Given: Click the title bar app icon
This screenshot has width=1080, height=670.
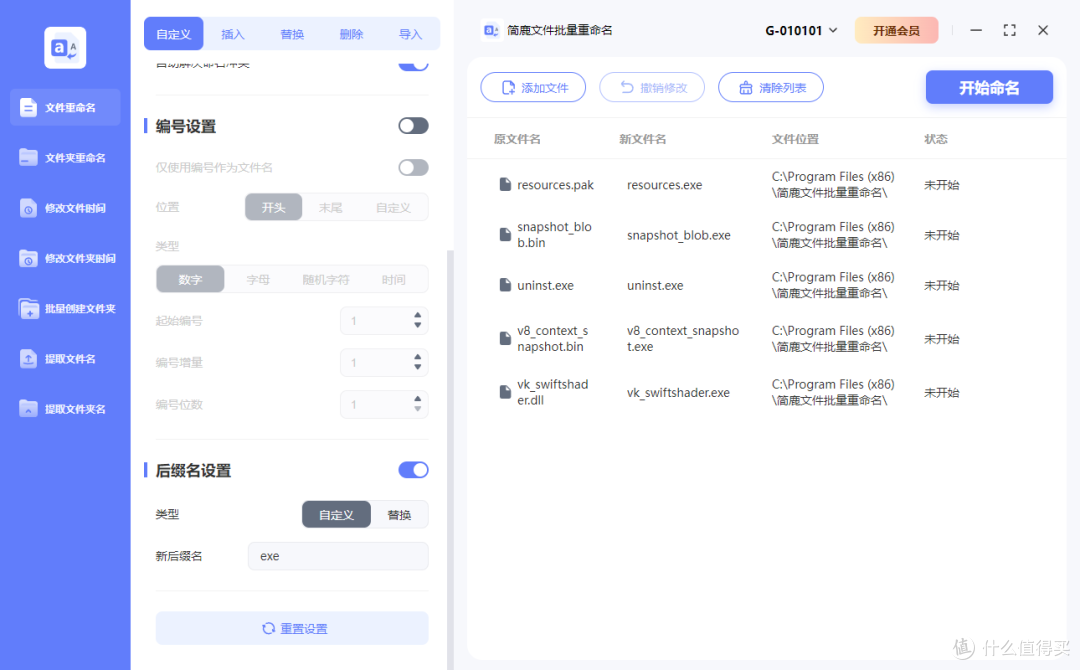Looking at the screenshot, I should pos(491,30).
